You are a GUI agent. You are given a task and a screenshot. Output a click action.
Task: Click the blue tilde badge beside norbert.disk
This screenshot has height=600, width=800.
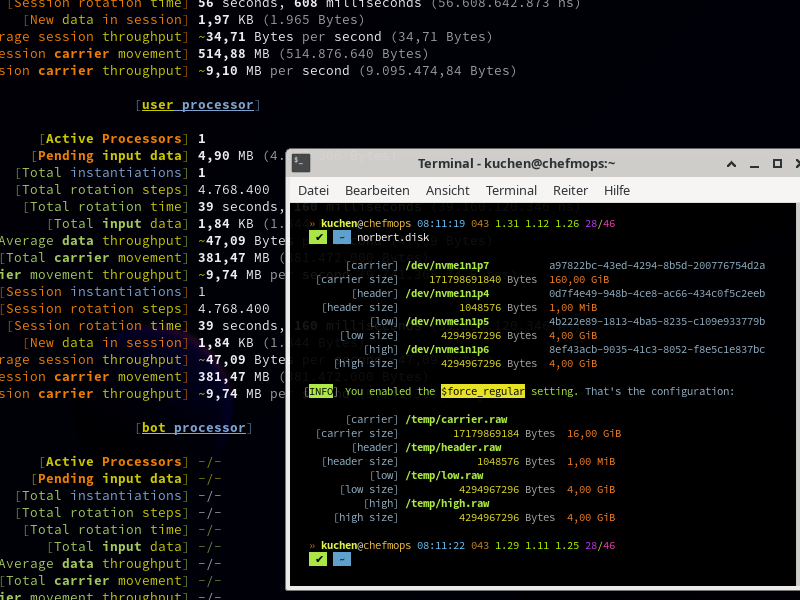[x=342, y=237]
